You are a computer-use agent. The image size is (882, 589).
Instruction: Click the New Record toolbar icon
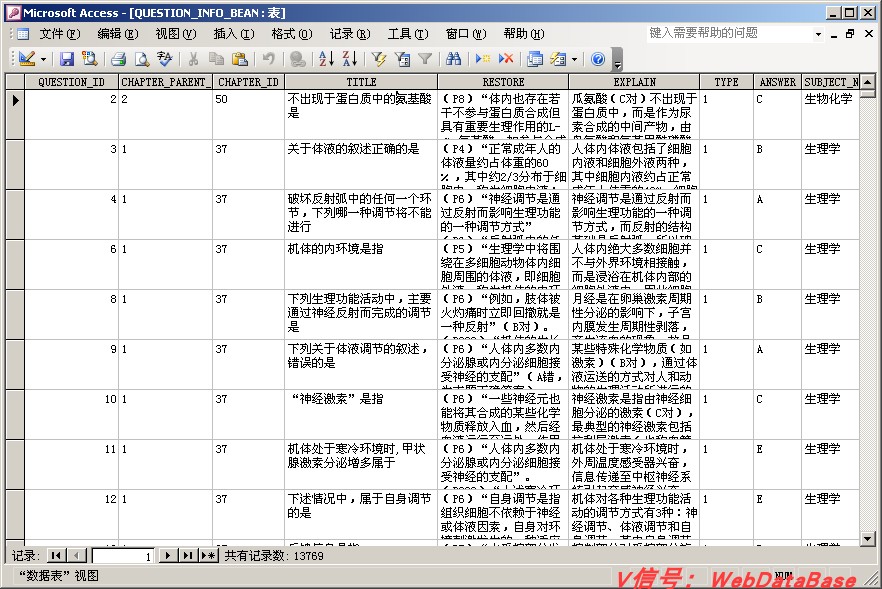point(483,59)
